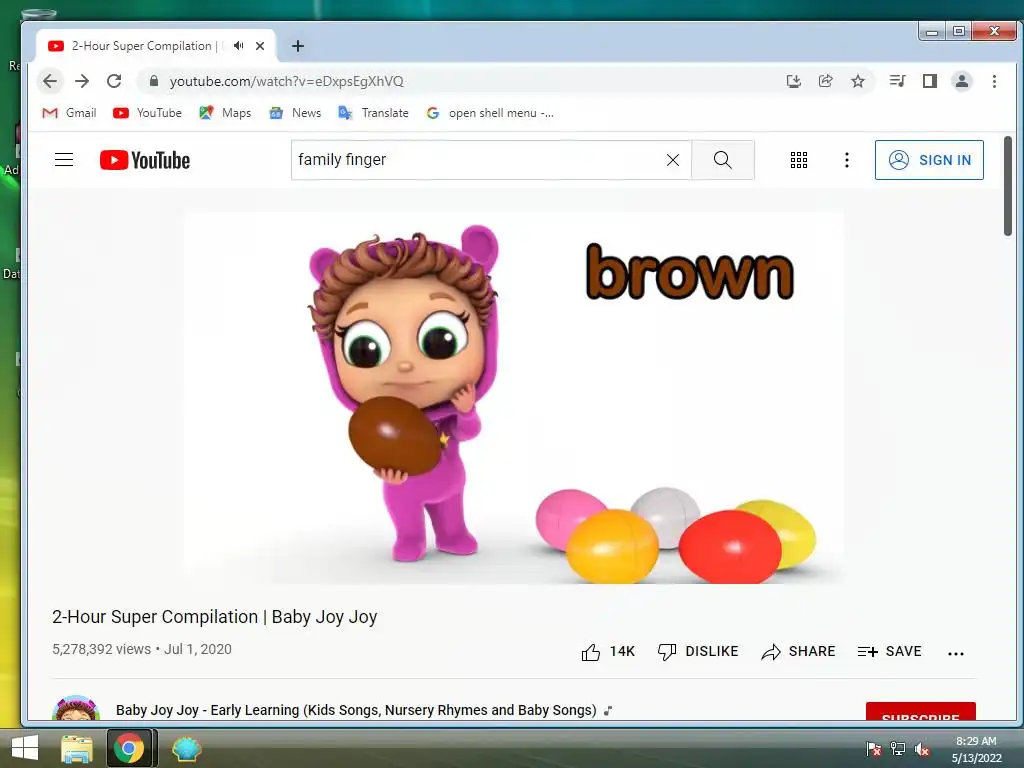Image resolution: width=1024 pixels, height=768 pixels.
Task: Reload the YouTube page
Action: (114, 81)
